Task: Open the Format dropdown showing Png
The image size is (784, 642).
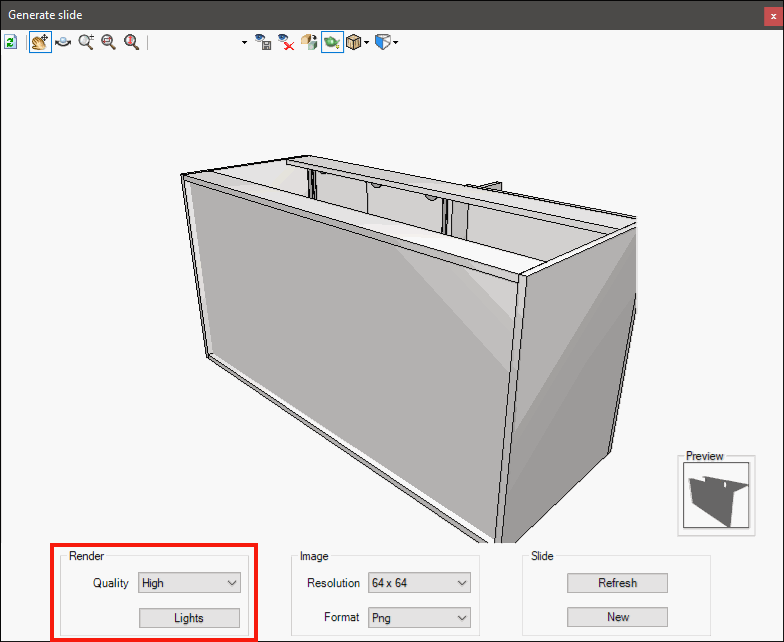Action: point(420,618)
